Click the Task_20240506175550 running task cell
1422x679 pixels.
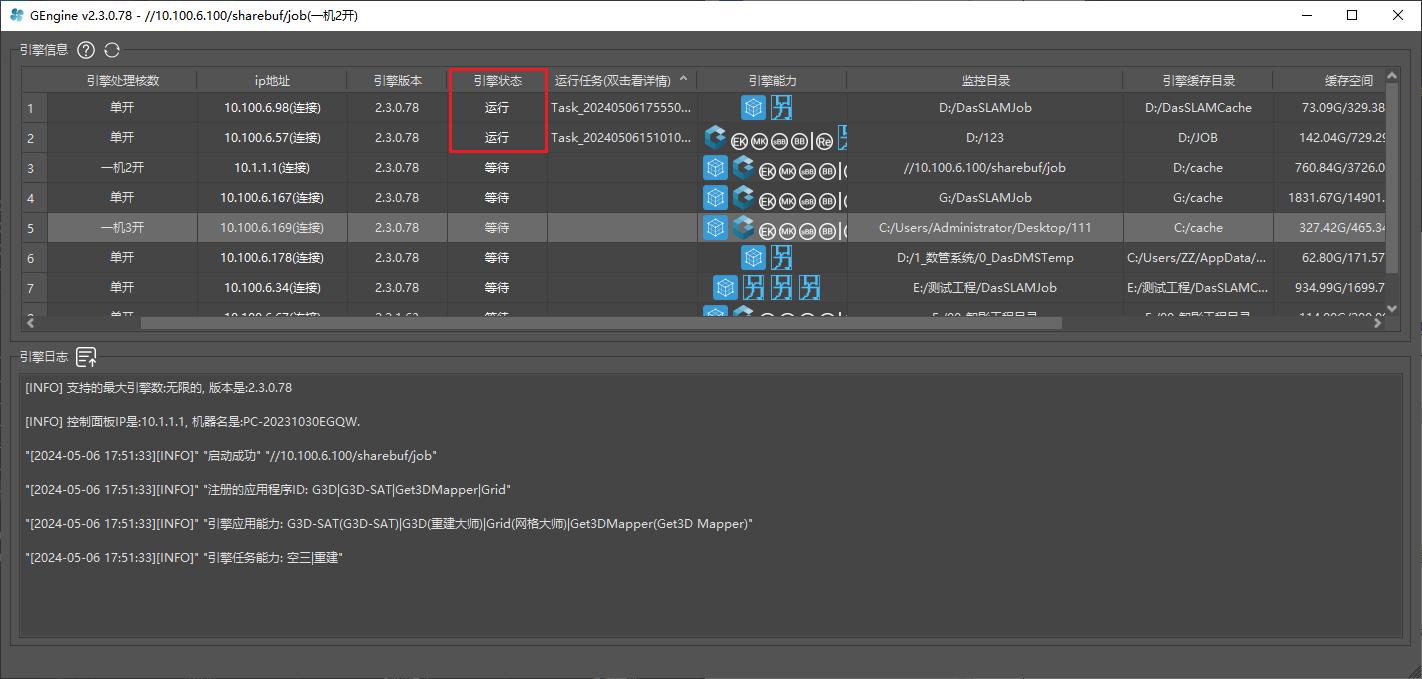point(622,107)
